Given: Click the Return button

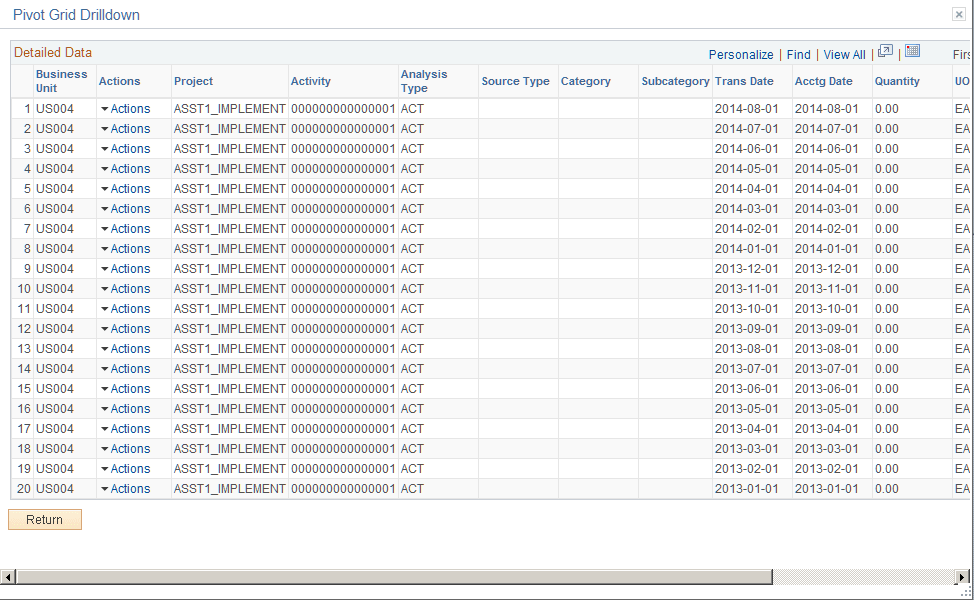Looking at the screenshot, I should (x=44, y=519).
